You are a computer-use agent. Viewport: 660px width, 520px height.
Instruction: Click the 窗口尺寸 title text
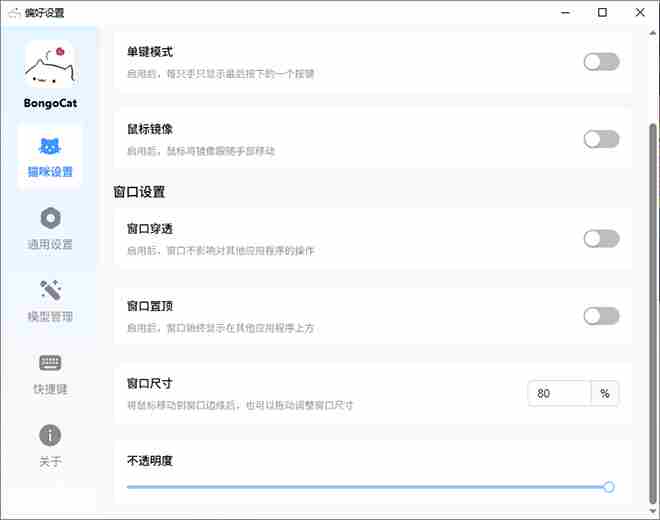(x=150, y=383)
